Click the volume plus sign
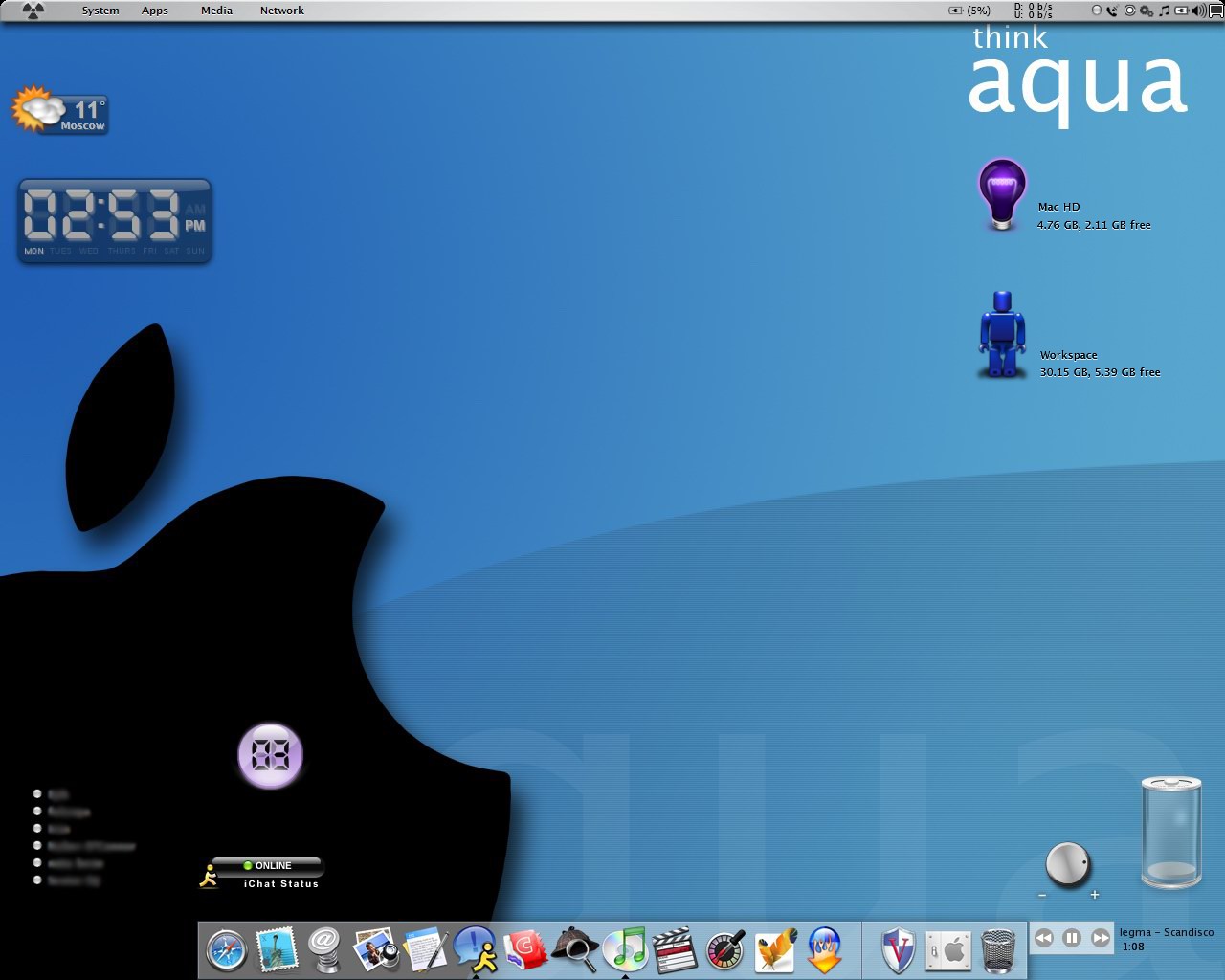Viewport: 1225px width, 980px height. pyautogui.click(x=1095, y=895)
